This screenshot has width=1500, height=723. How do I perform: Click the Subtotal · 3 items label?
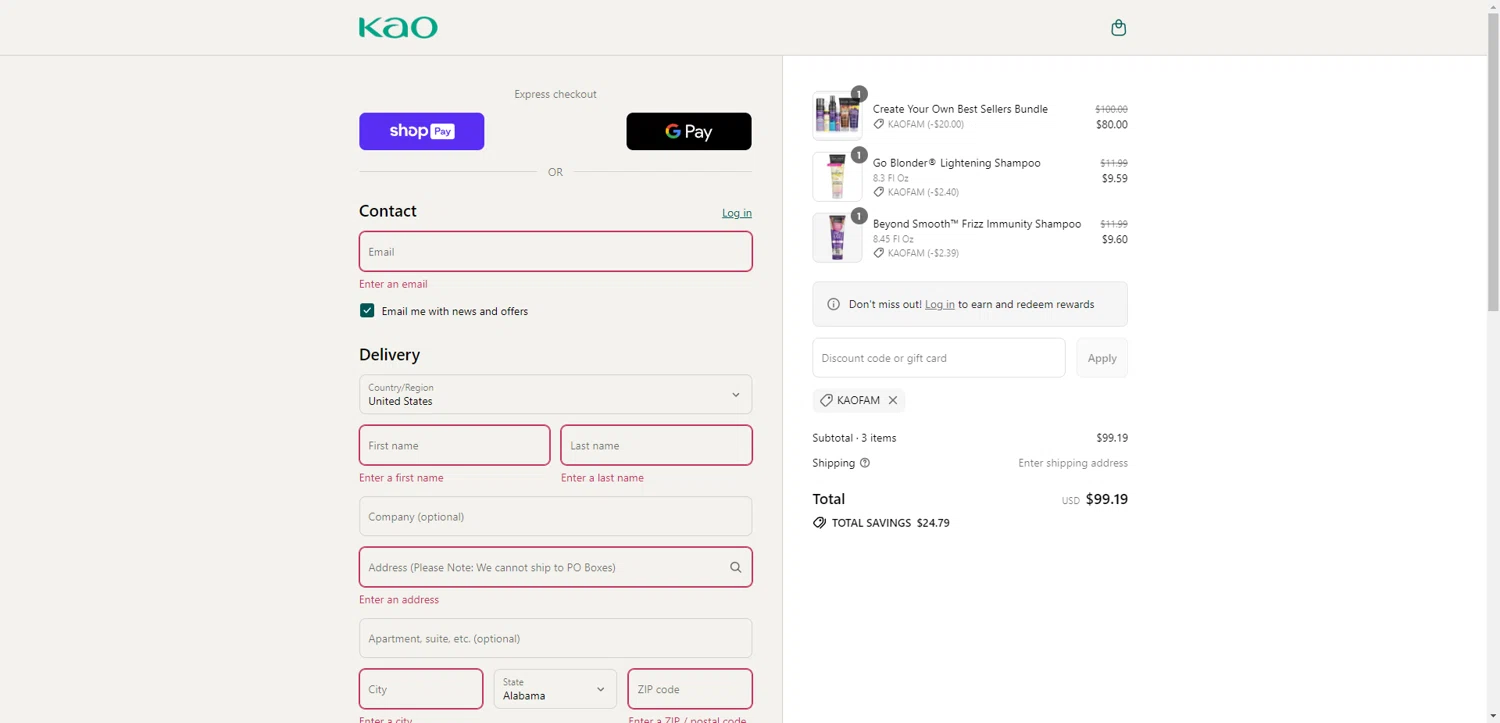[854, 438]
